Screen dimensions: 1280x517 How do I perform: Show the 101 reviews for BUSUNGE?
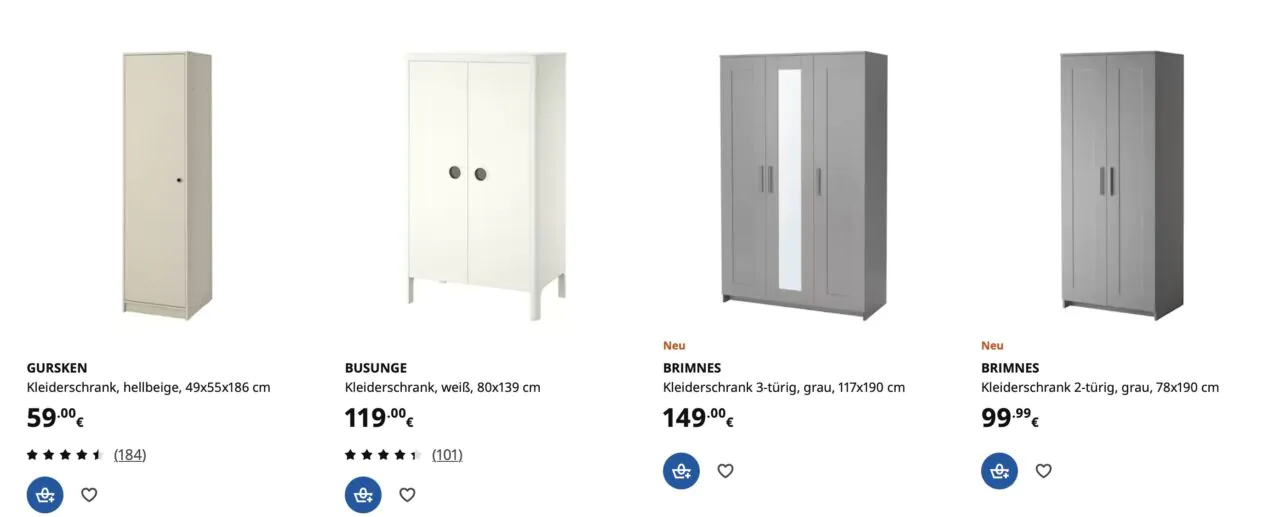click(447, 454)
